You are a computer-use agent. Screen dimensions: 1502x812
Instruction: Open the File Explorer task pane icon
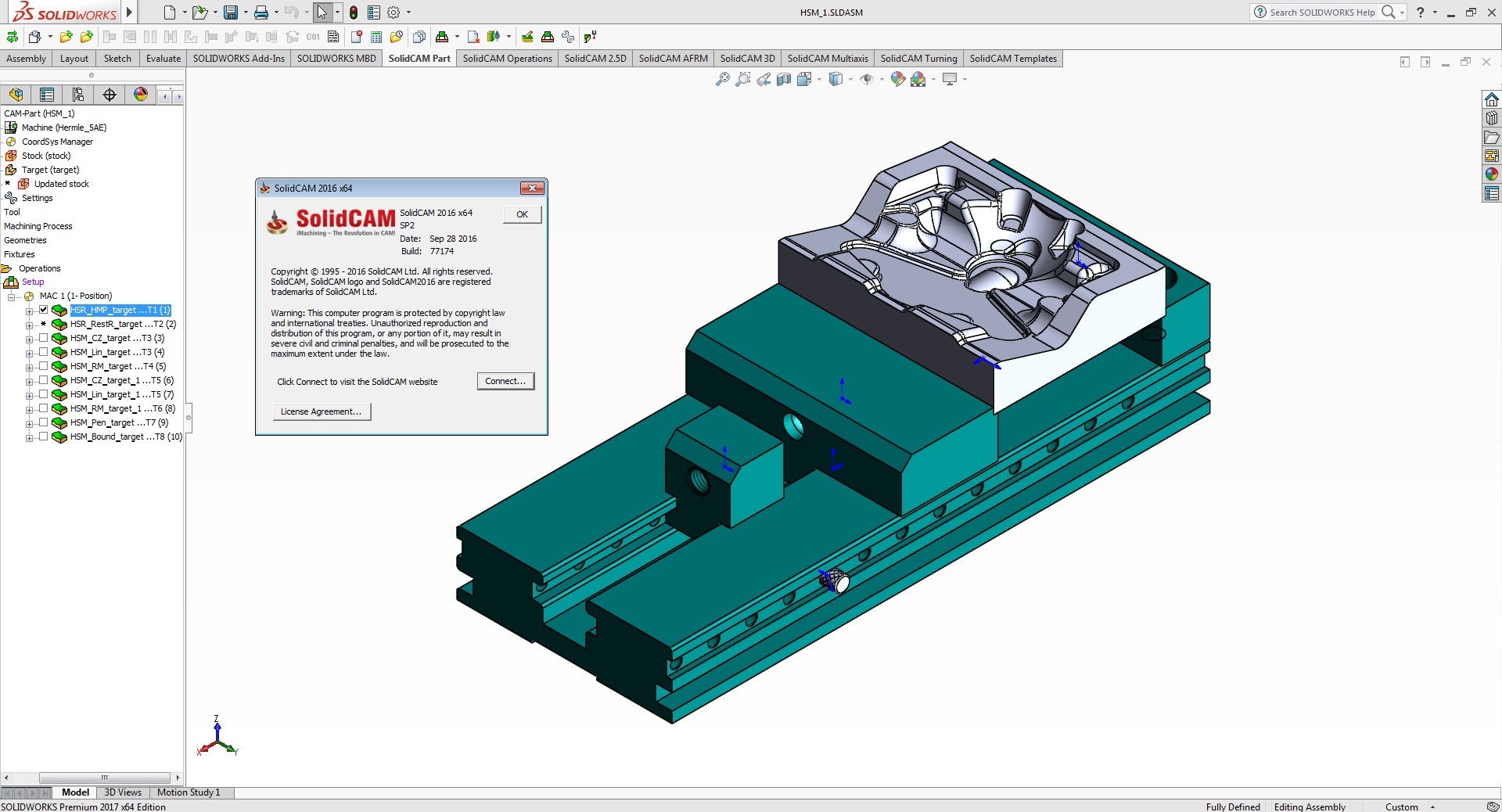tap(1492, 137)
